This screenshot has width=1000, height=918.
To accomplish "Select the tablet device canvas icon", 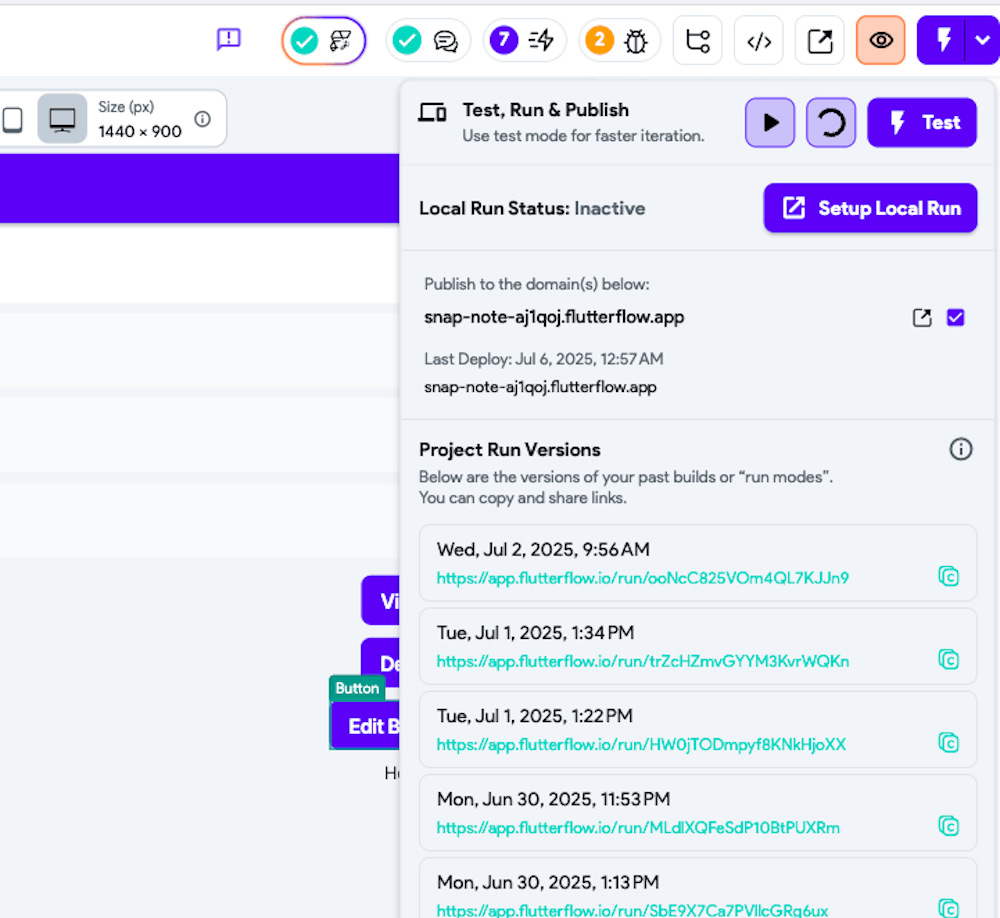I will click(x=12, y=119).
